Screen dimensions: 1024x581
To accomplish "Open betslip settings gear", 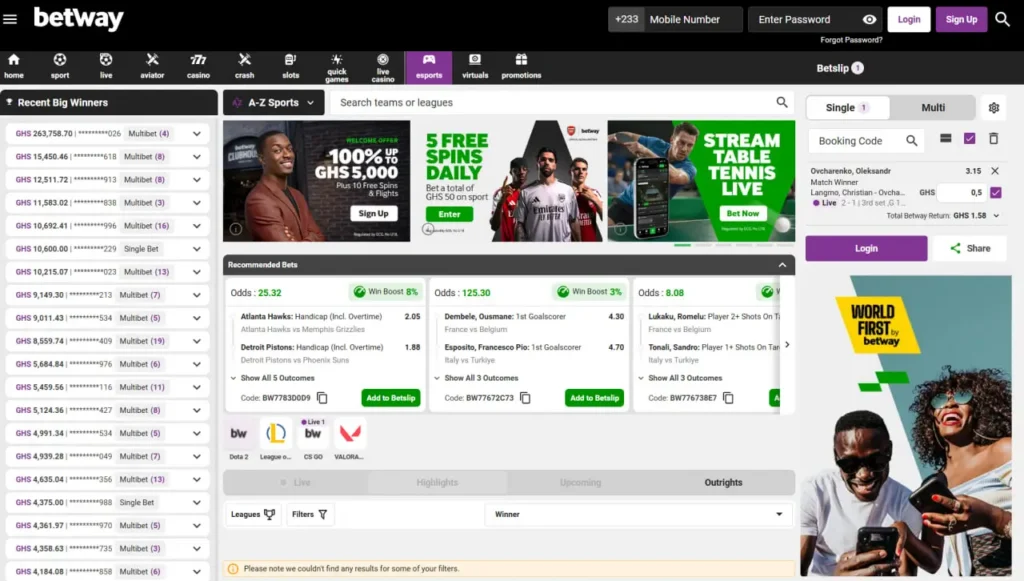I will (994, 108).
